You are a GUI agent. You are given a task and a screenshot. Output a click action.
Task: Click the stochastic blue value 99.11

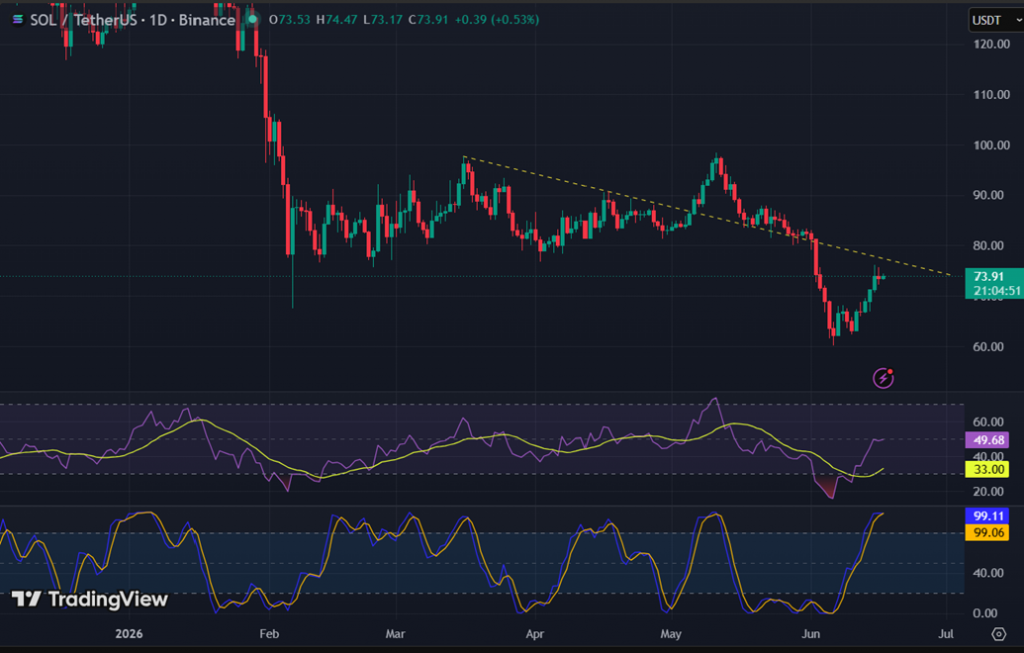[987, 516]
